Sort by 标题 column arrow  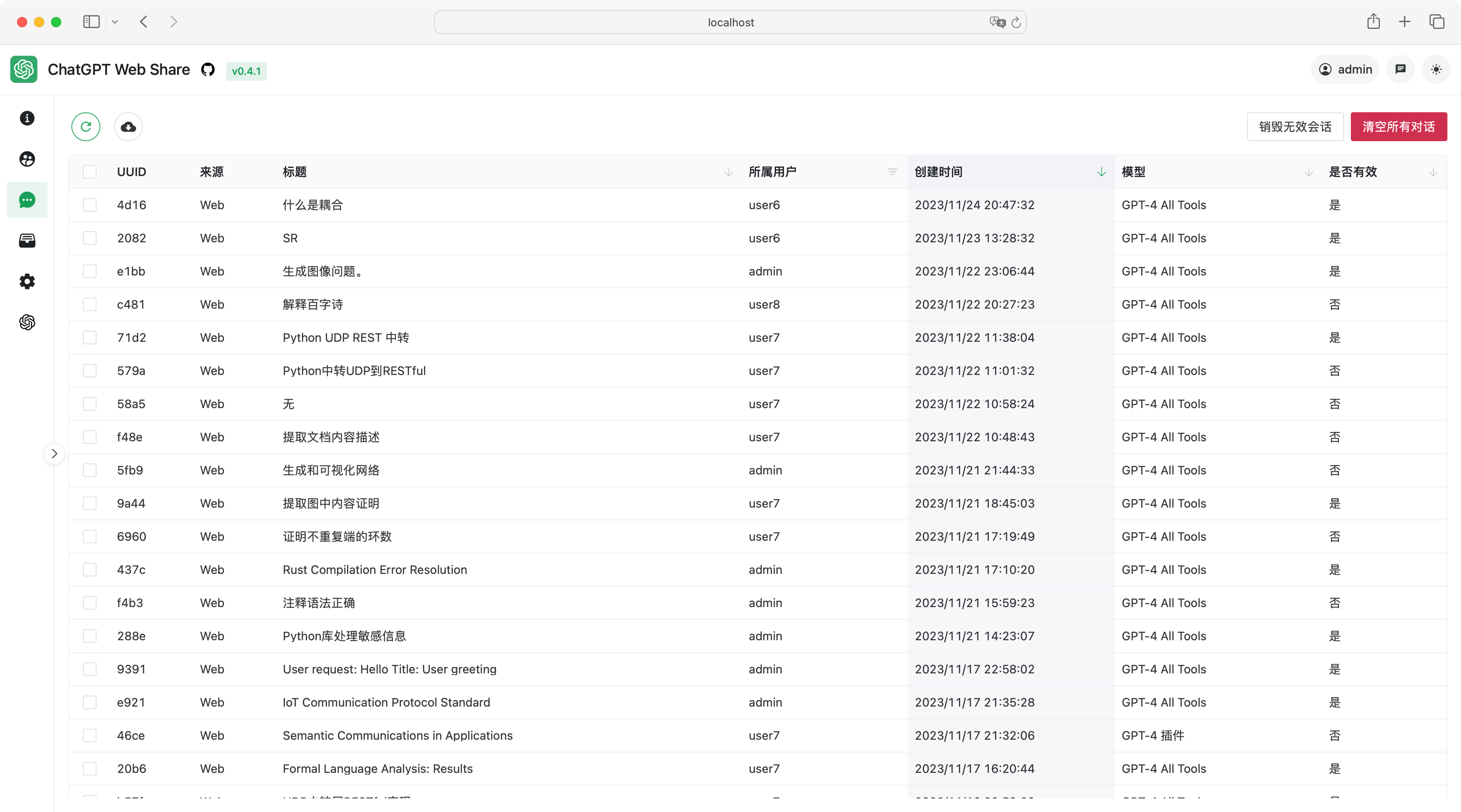point(728,172)
